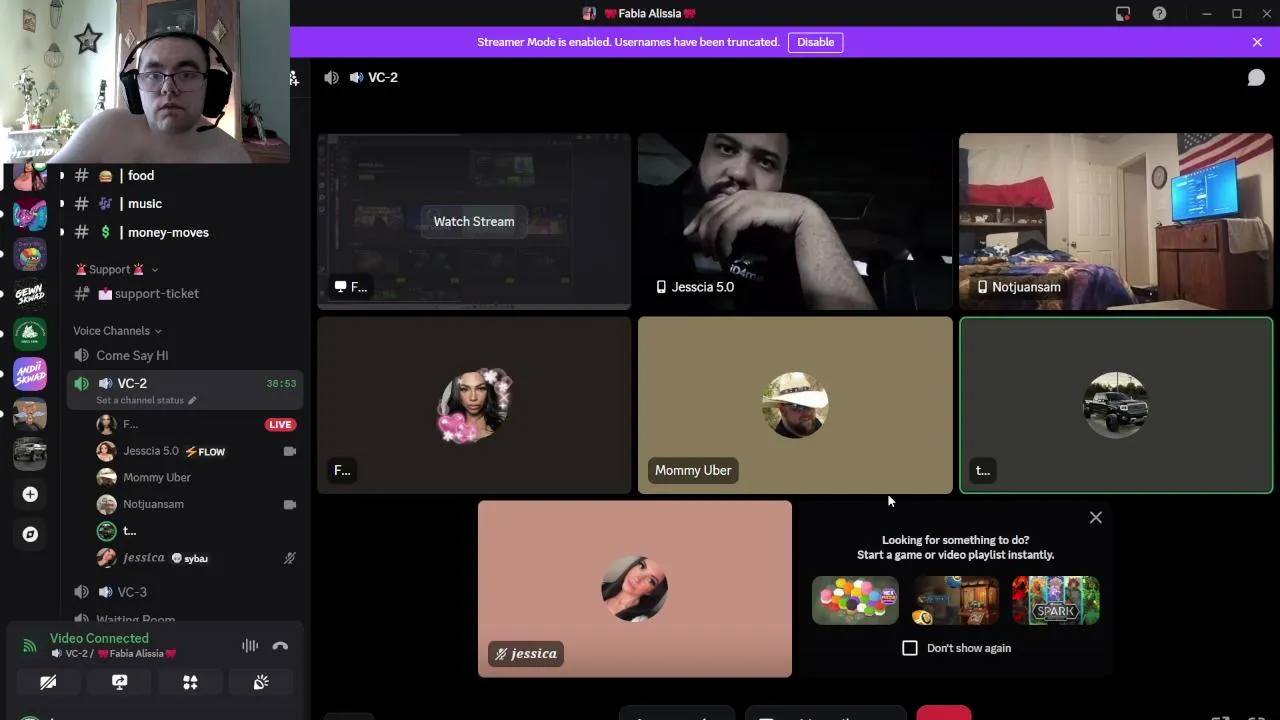Click the Video Connected status text
The height and width of the screenshot is (720, 1280).
[x=99, y=638]
